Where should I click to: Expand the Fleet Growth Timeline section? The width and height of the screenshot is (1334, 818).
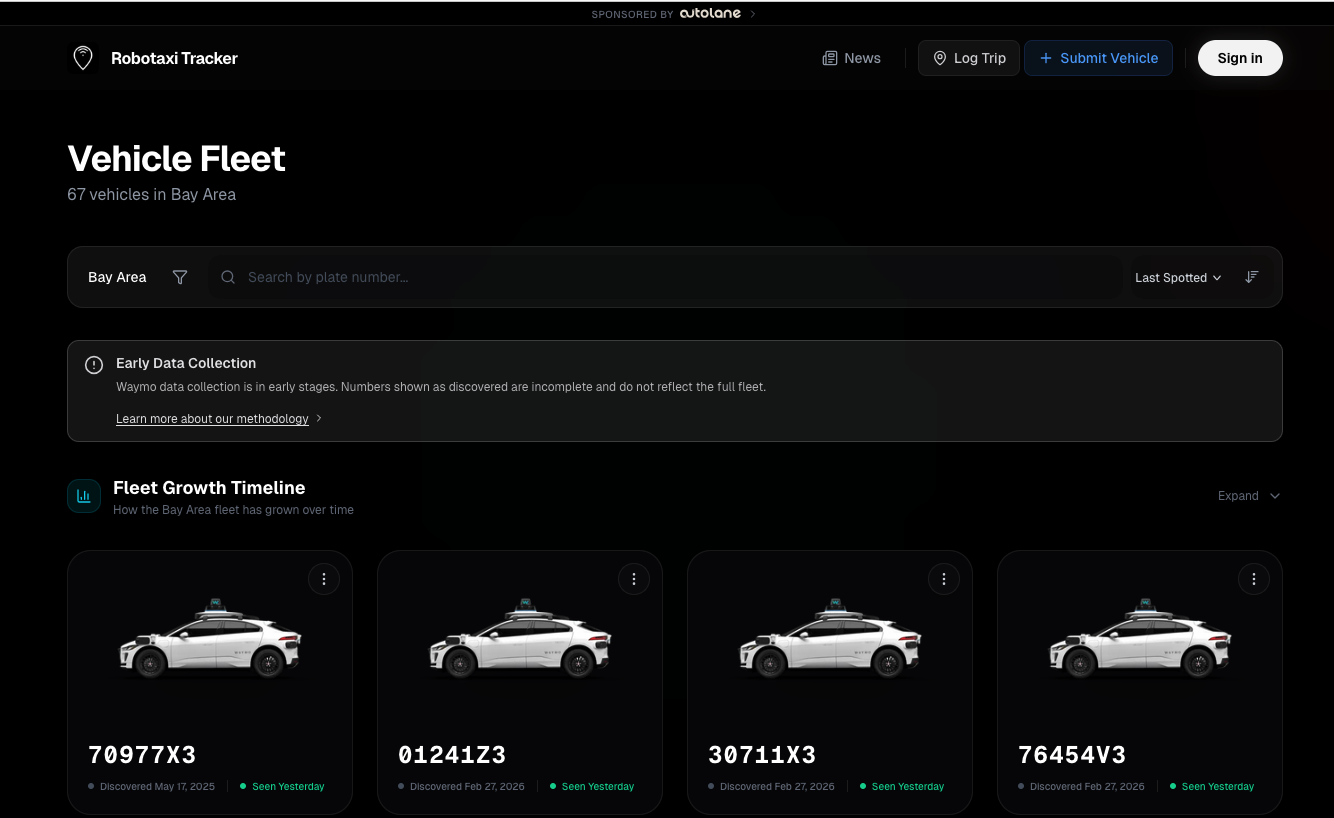coord(1248,496)
